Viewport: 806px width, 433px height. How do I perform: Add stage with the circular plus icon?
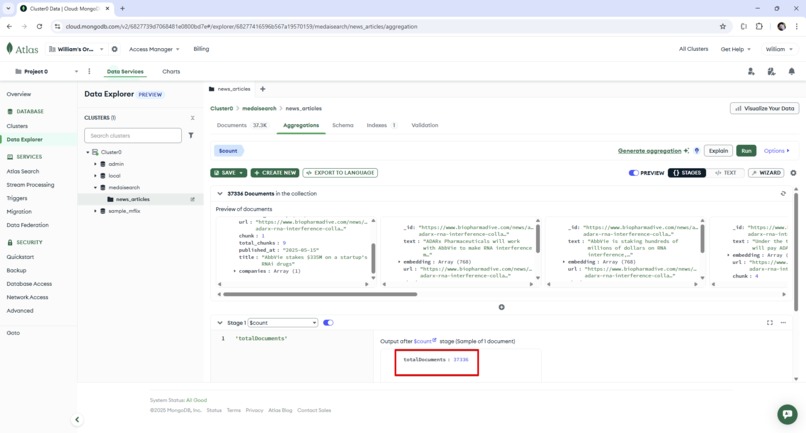(501, 307)
